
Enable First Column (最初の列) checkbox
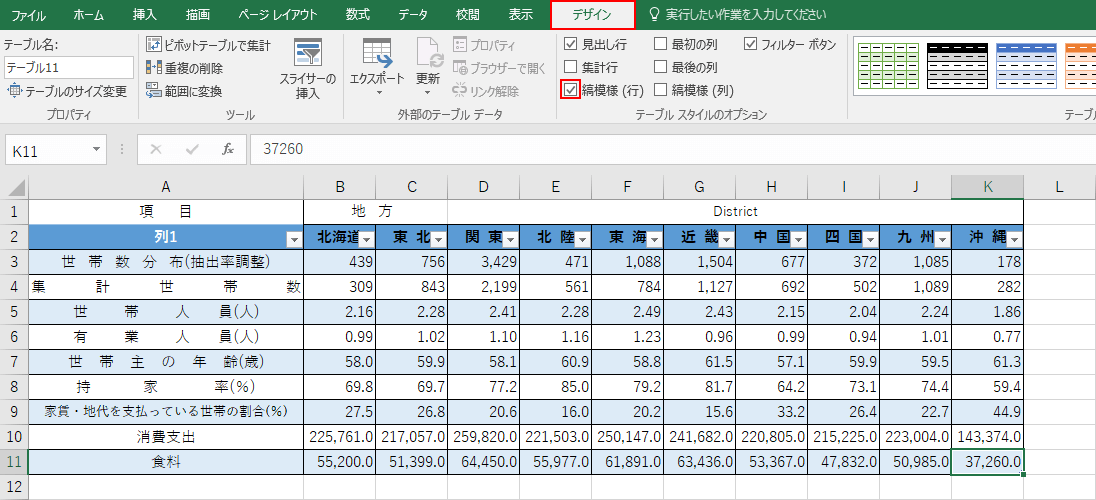click(x=661, y=45)
